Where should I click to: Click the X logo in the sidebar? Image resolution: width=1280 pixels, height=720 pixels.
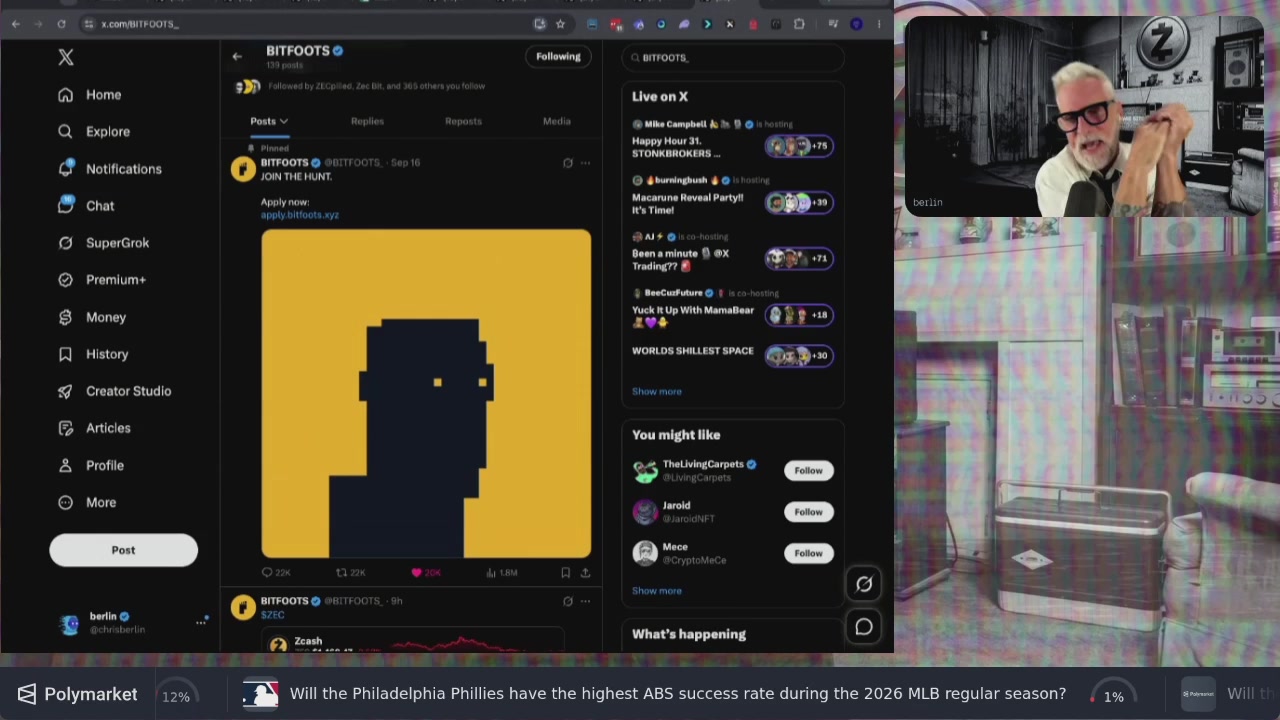(66, 58)
